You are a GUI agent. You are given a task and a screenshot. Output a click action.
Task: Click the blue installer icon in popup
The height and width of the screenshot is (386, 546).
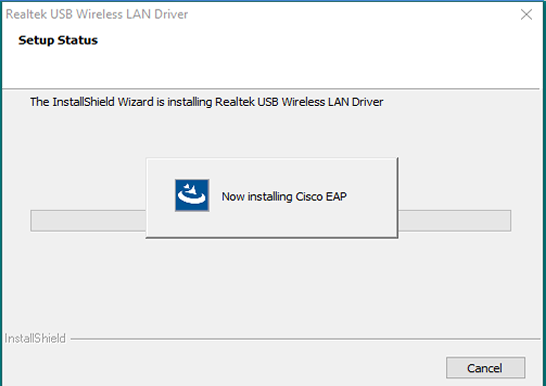coord(192,195)
